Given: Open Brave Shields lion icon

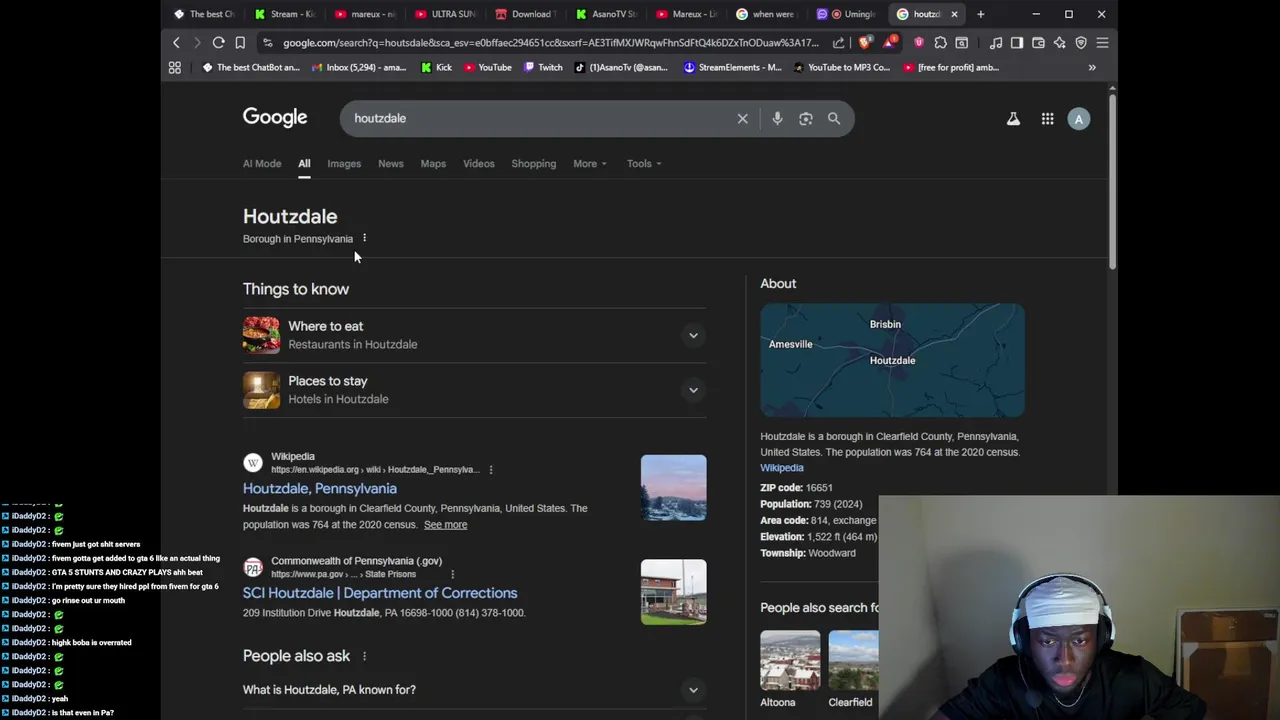Looking at the screenshot, I should (x=864, y=43).
